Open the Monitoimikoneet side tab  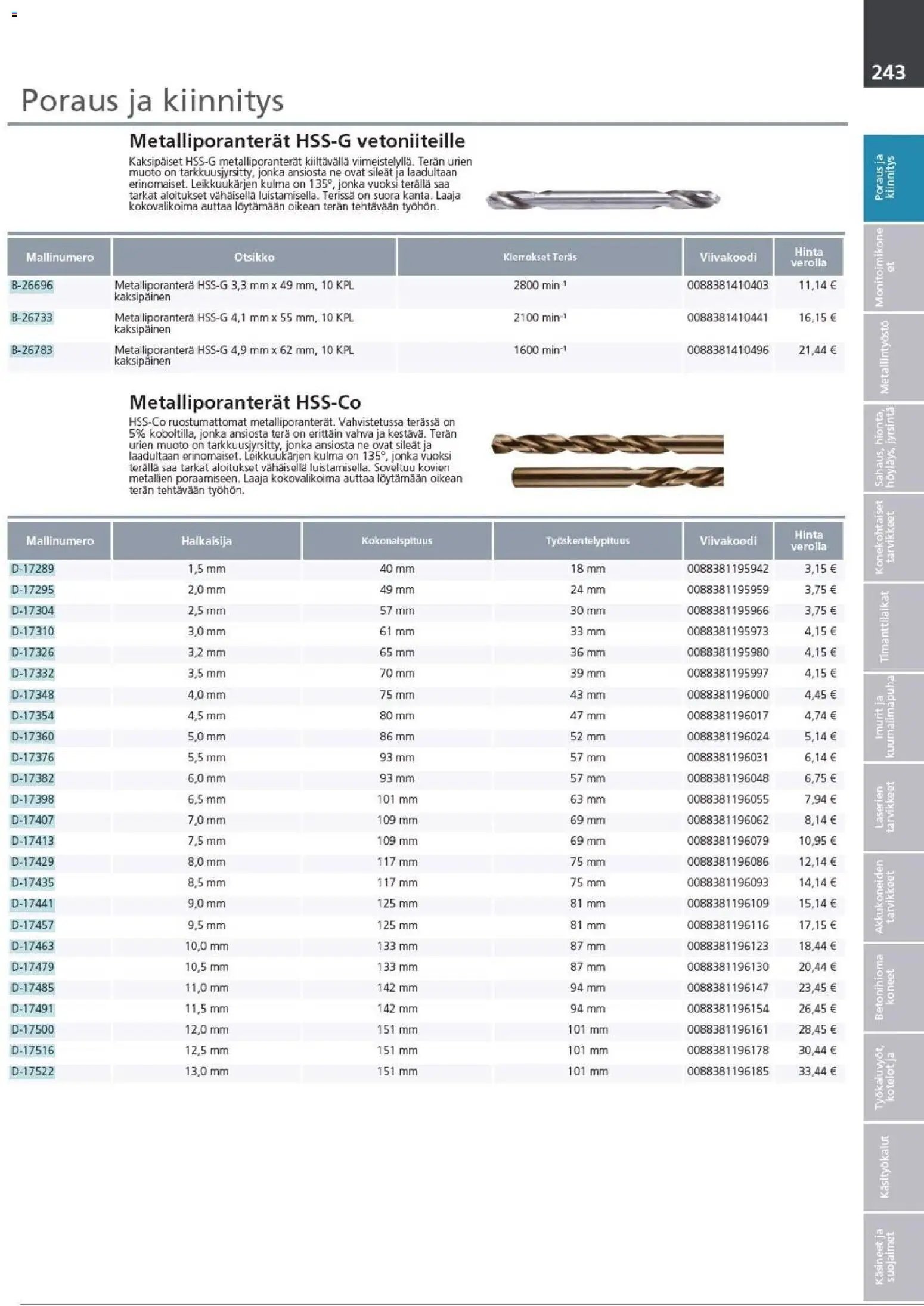[893, 267]
